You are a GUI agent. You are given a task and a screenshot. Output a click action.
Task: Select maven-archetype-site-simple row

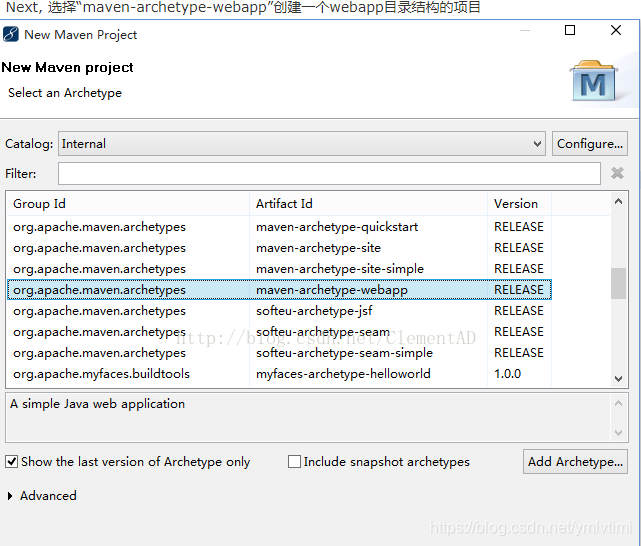(279, 269)
